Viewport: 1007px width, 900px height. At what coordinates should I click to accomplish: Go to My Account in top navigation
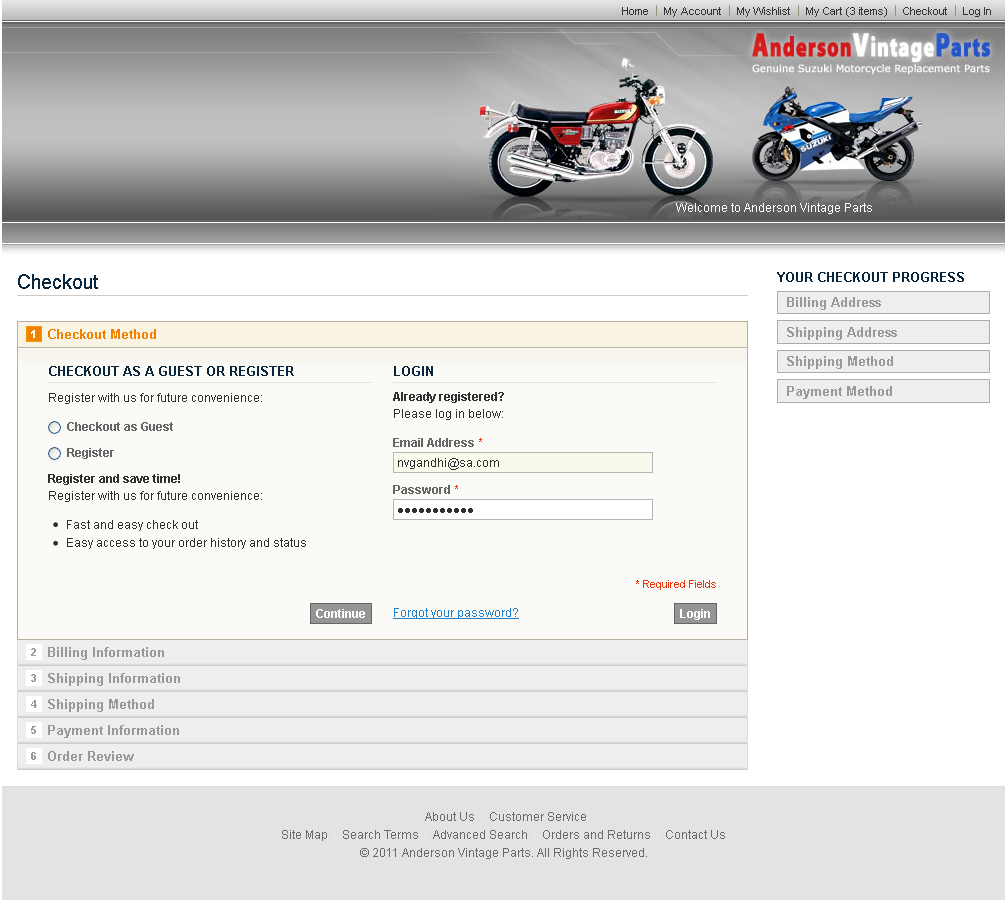coord(692,11)
